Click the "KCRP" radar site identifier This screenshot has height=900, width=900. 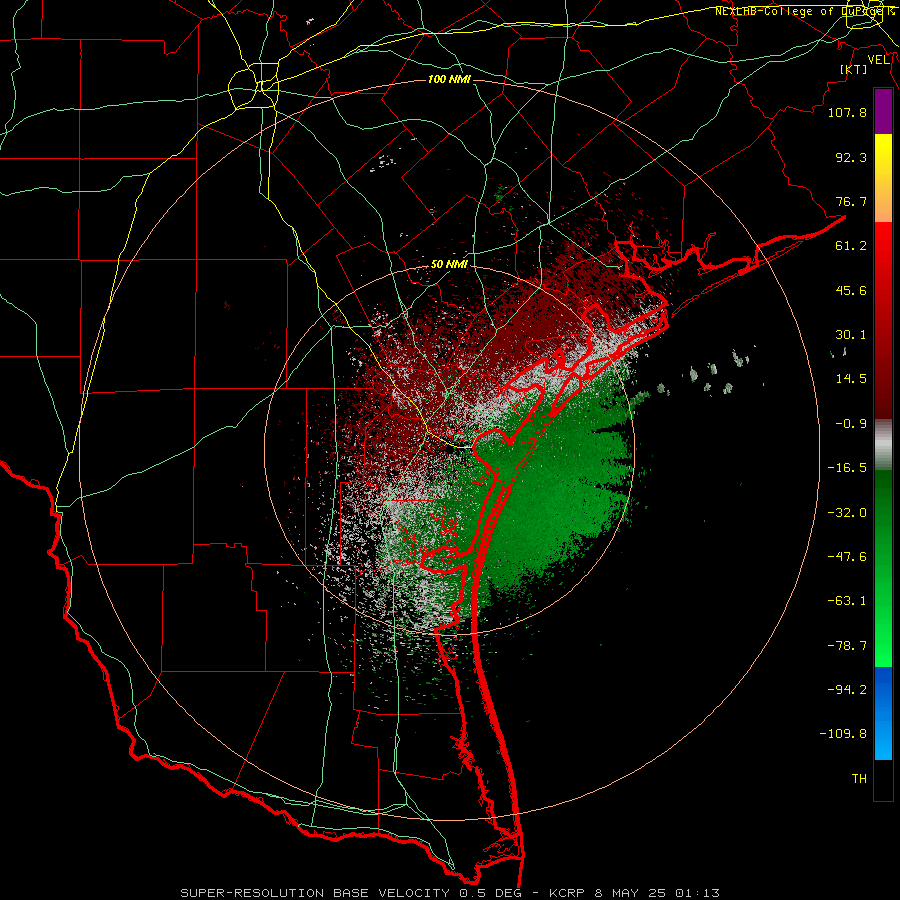click(567, 893)
